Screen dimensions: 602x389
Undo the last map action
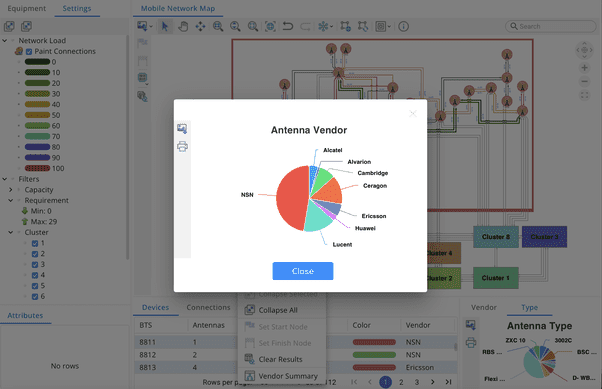(x=288, y=26)
